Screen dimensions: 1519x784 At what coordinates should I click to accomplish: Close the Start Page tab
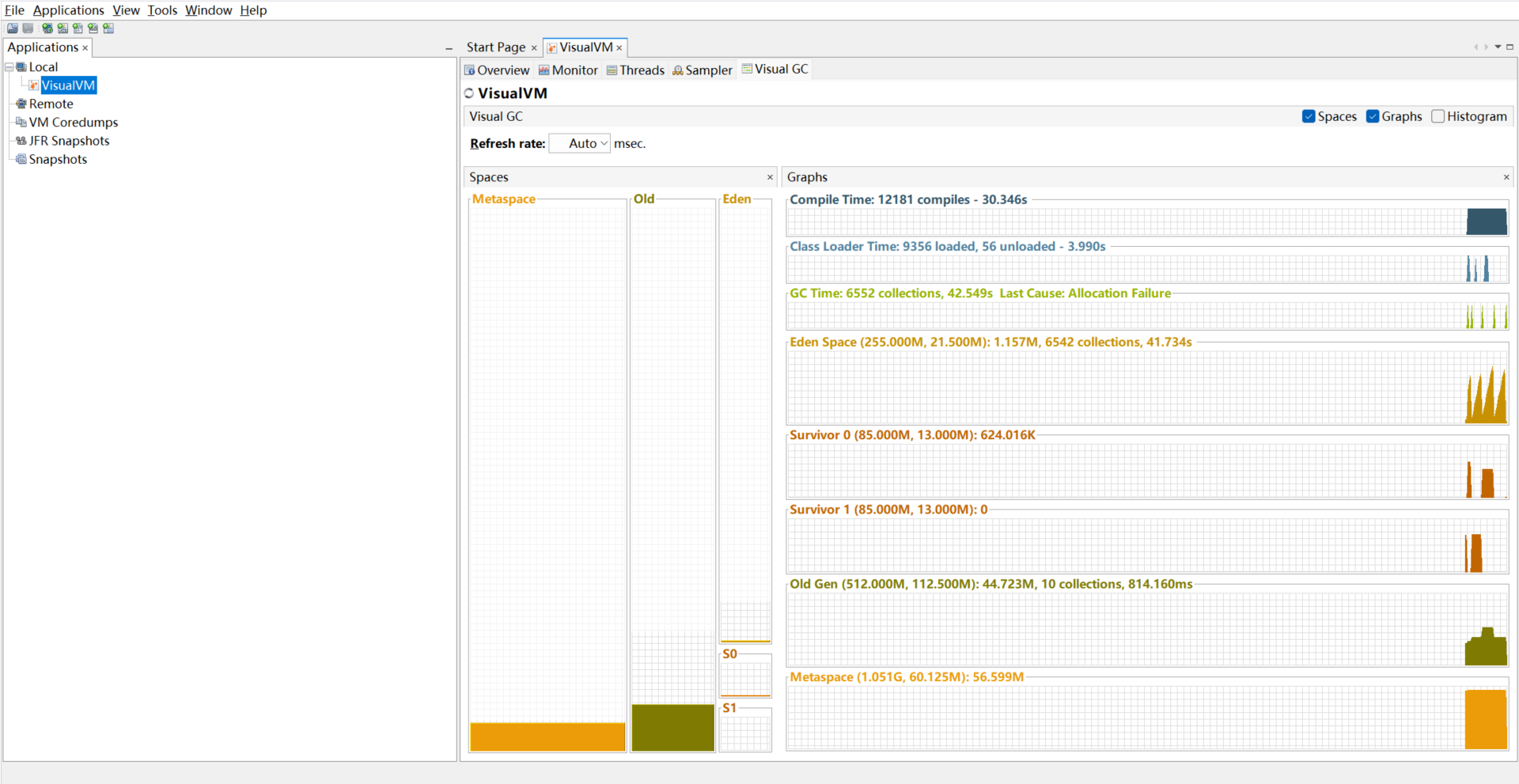click(534, 48)
